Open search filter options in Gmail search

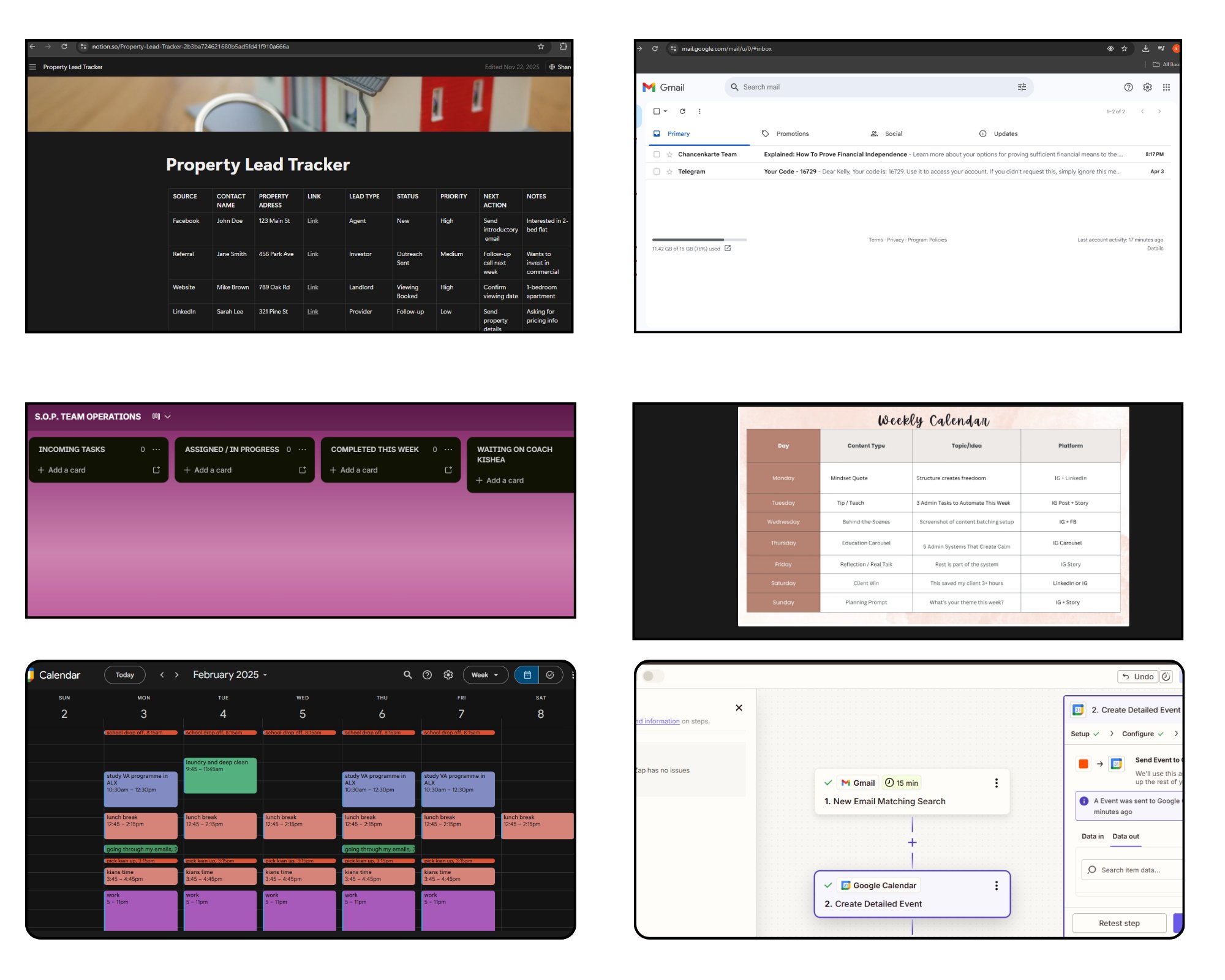pyautogui.click(x=1022, y=87)
